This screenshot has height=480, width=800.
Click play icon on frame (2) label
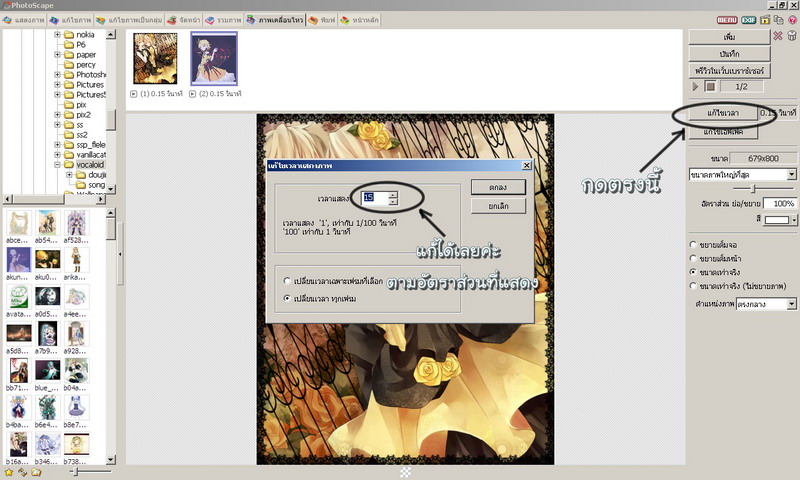coord(192,94)
